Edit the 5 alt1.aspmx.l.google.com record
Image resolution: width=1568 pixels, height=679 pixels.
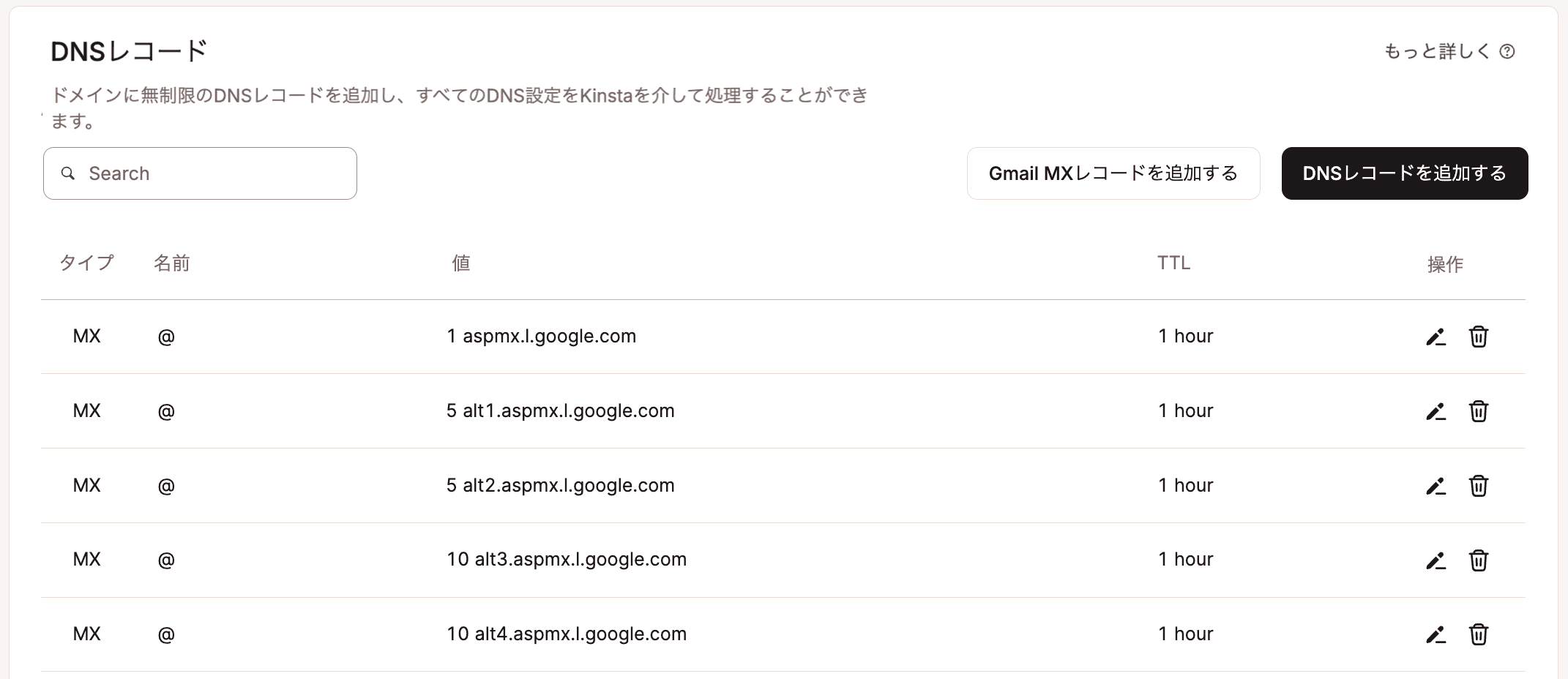[1436, 411]
